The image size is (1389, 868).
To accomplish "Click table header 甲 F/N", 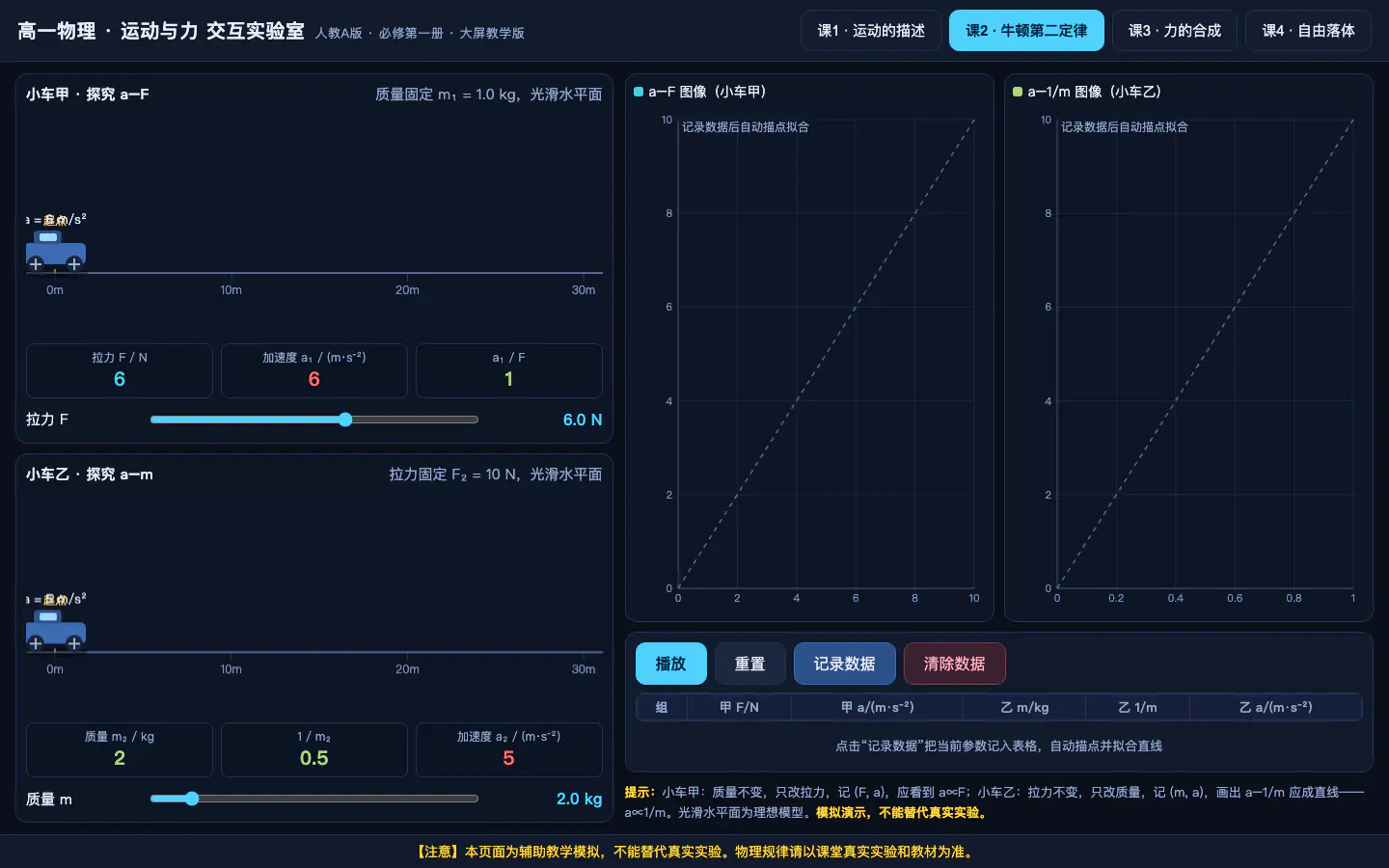I will (739, 707).
